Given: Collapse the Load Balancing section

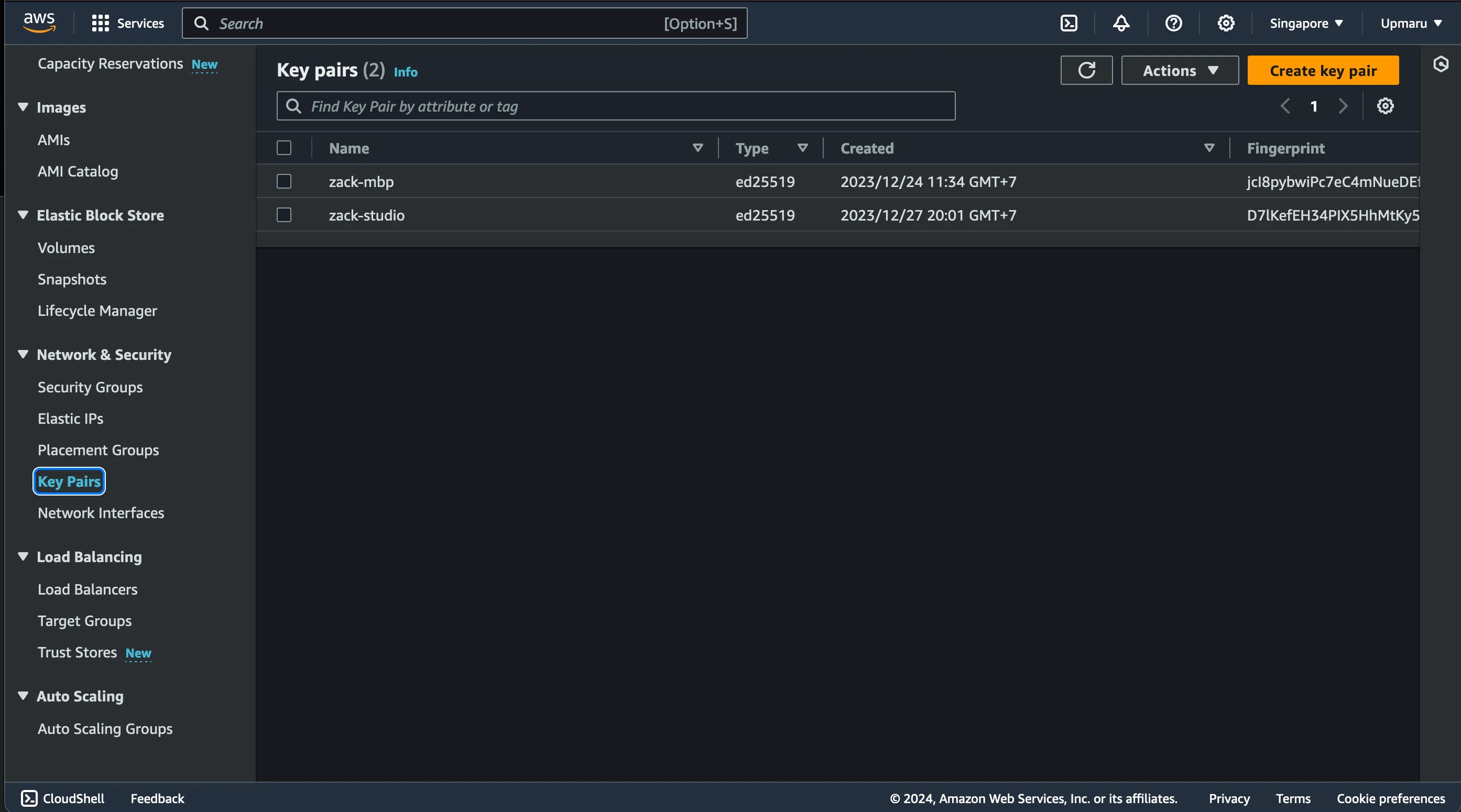Looking at the screenshot, I should (23, 557).
